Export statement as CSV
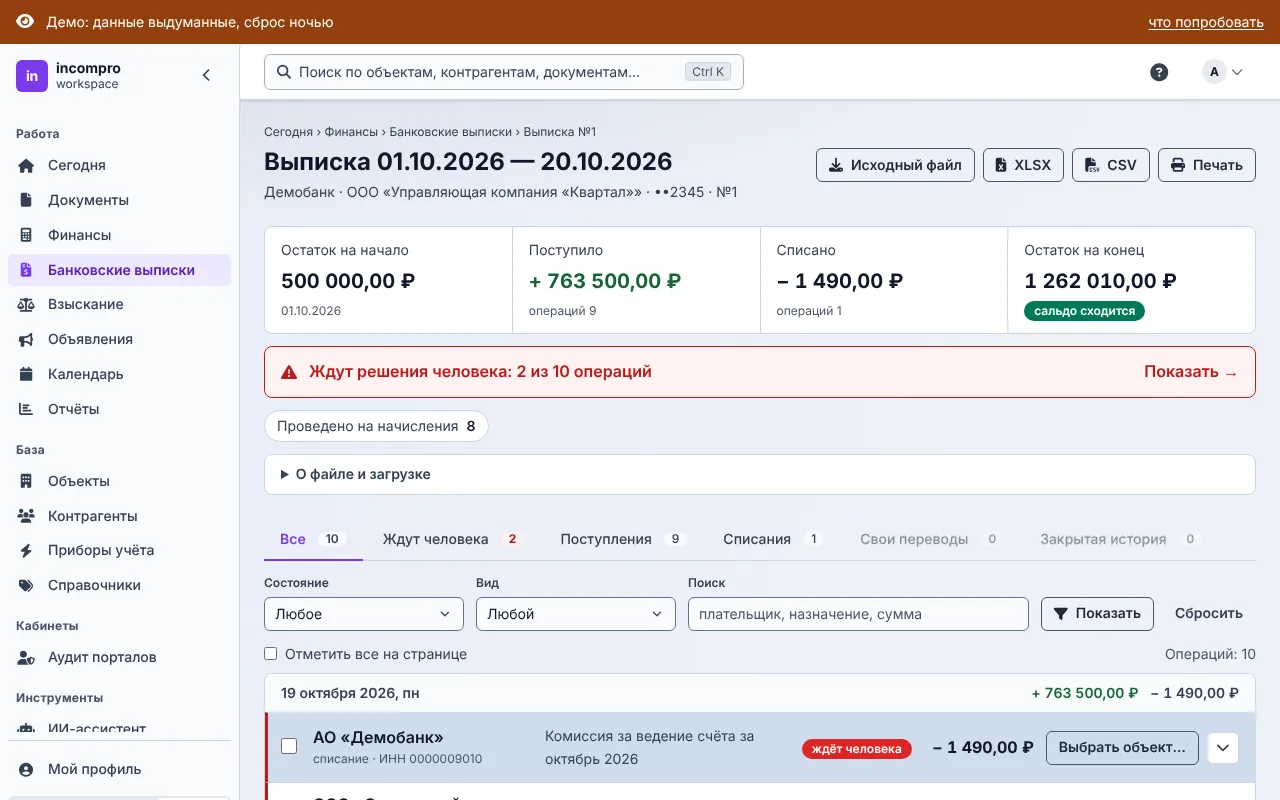 [x=1111, y=165]
